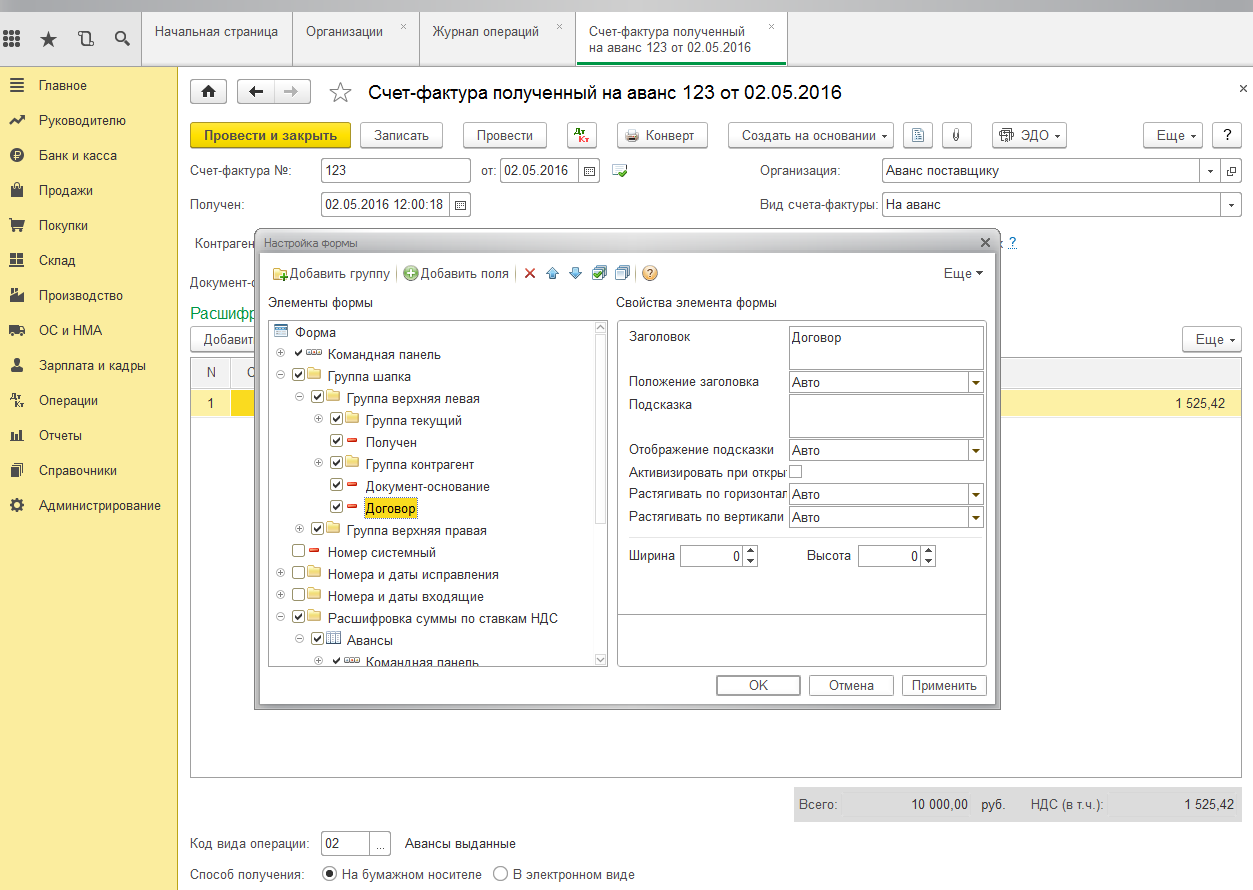This screenshot has height=890, width=1253.
Task: Open Покупки section in sidebar
Action: coord(63,225)
